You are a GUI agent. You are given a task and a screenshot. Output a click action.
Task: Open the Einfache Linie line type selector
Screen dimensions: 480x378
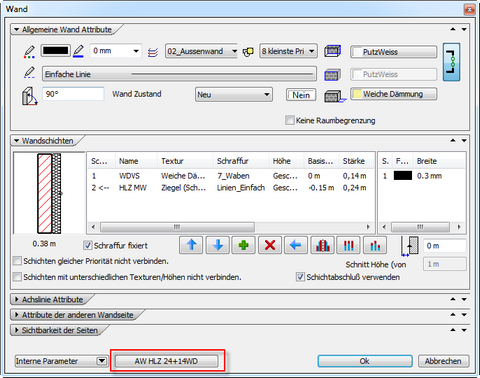coord(179,74)
